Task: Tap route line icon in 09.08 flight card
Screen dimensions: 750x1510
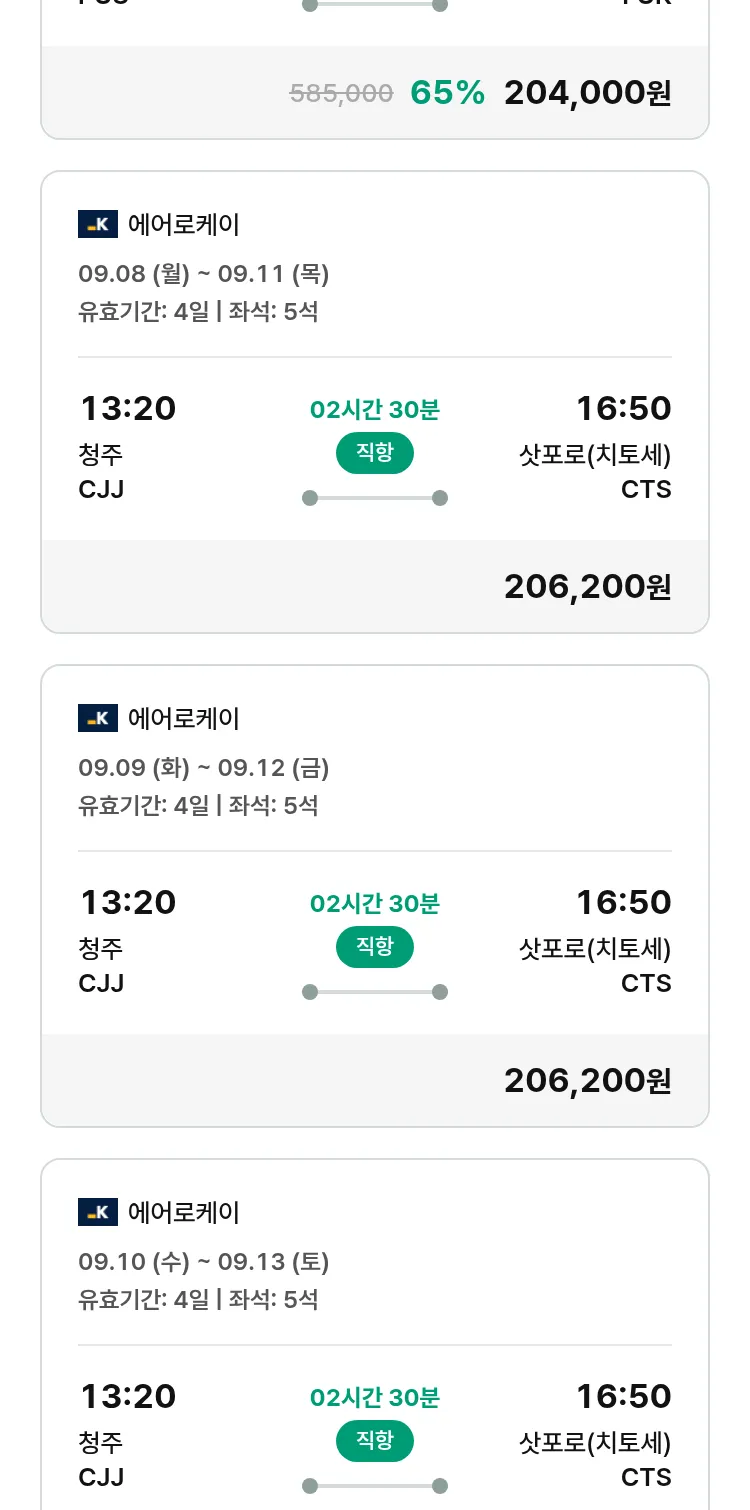Action: pyautogui.click(x=375, y=498)
